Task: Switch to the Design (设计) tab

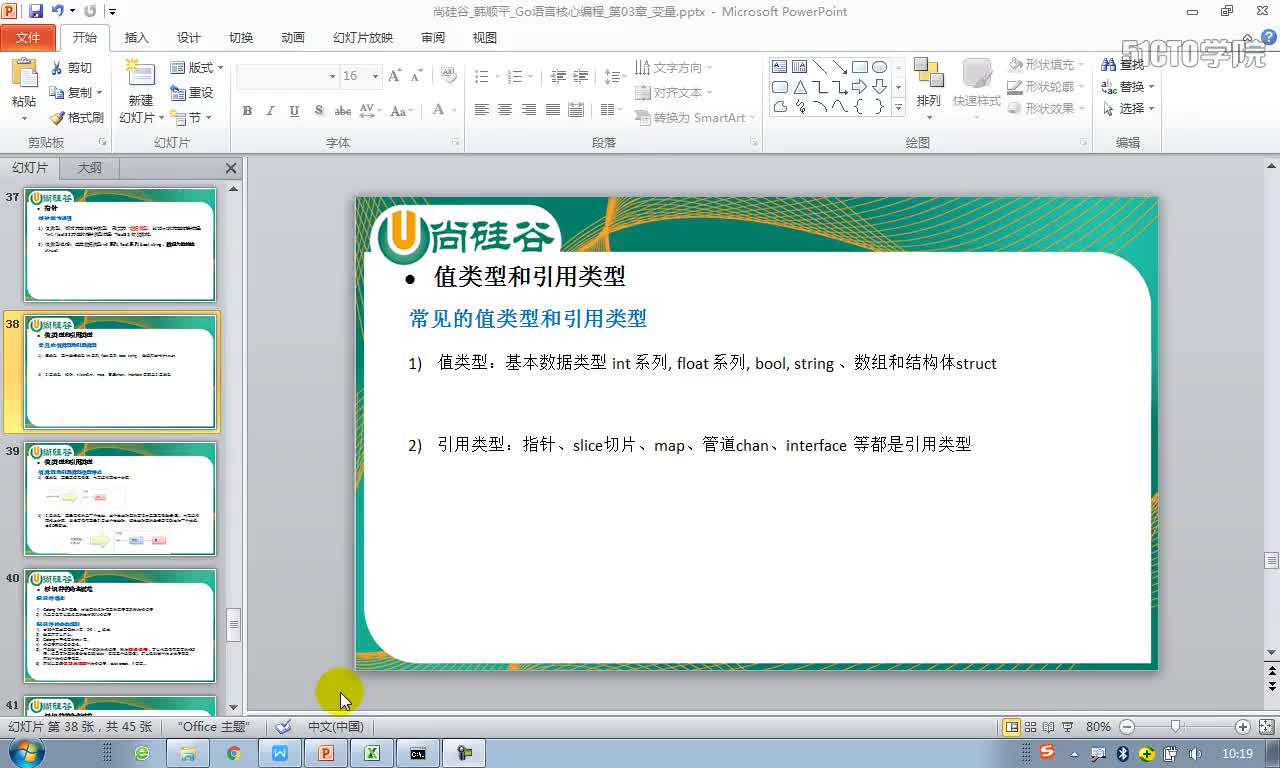Action: (x=189, y=38)
